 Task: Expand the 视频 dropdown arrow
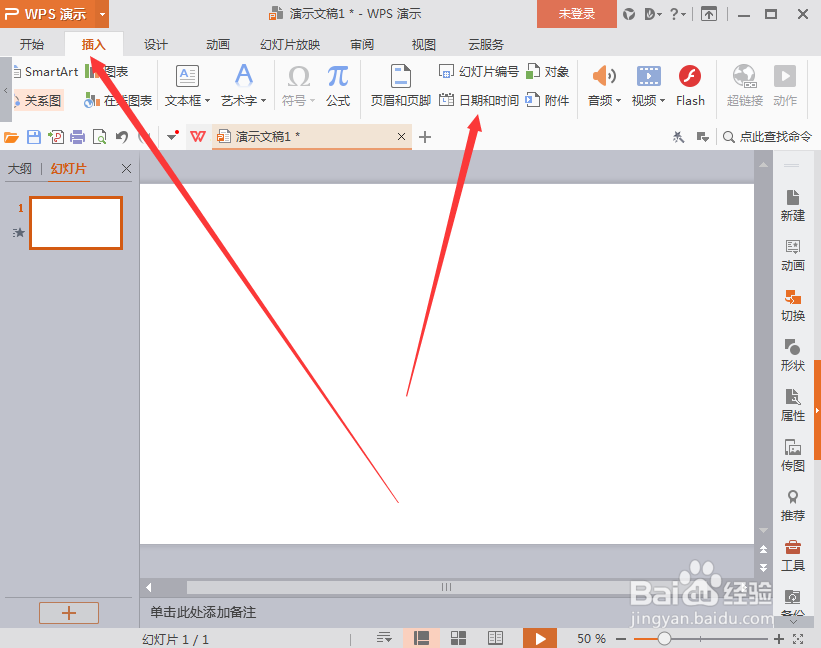click(x=662, y=100)
